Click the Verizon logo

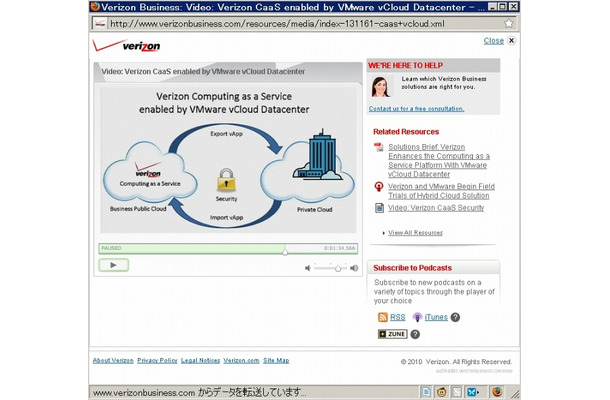[126, 46]
